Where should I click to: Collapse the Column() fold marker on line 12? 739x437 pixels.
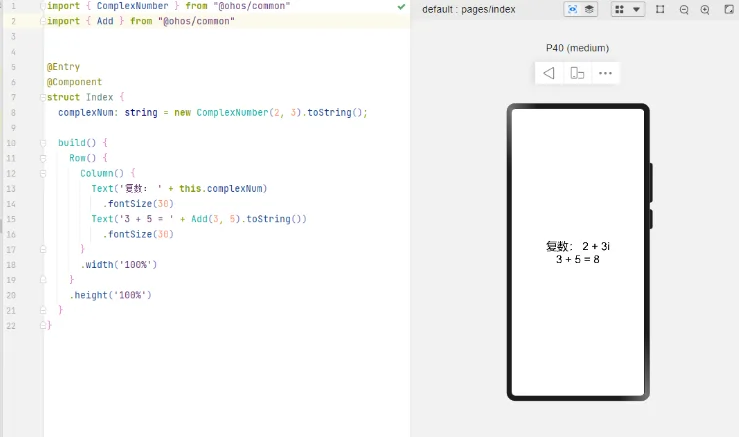pyautogui.click(x=43, y=173)
